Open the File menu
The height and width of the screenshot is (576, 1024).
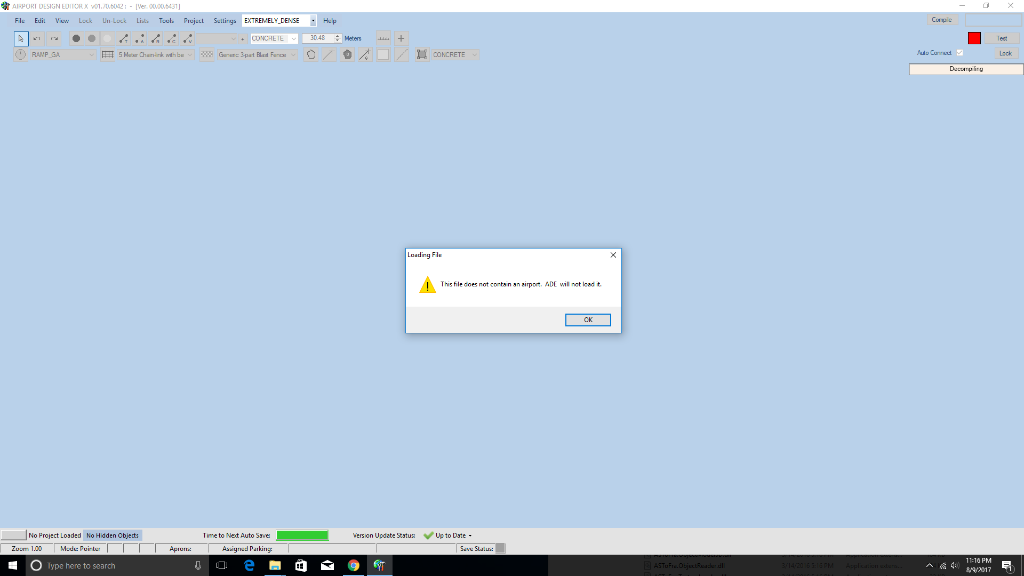tap(19, 20)
